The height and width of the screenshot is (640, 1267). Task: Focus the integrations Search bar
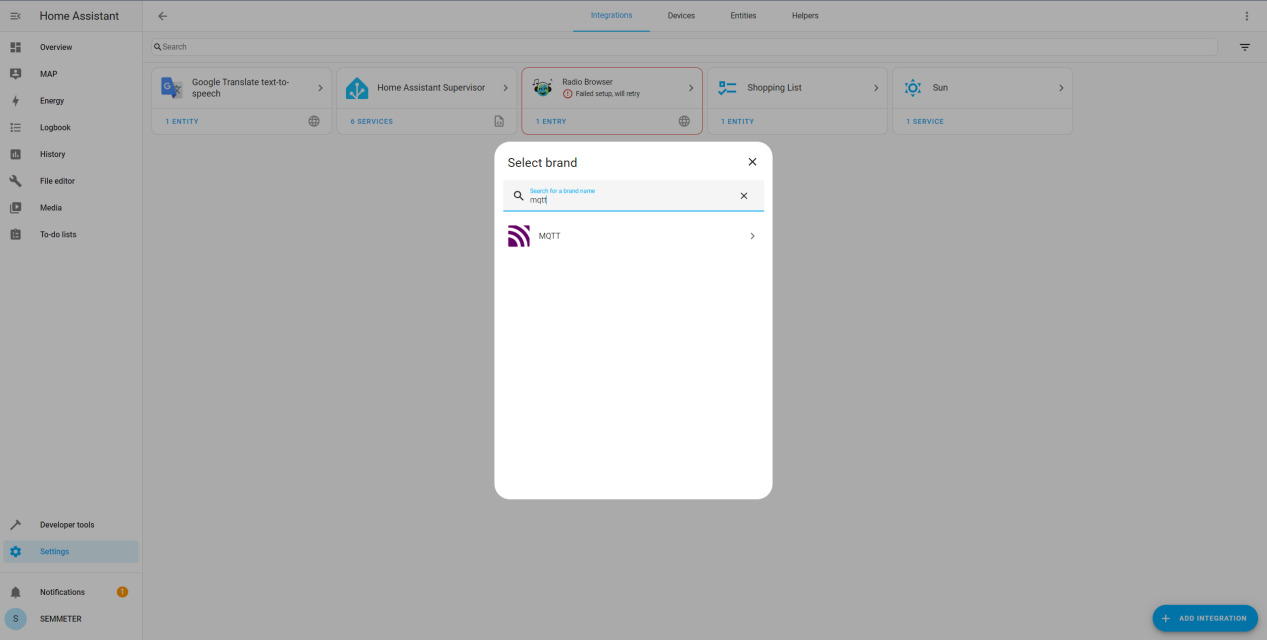click(x=684, y=47)
